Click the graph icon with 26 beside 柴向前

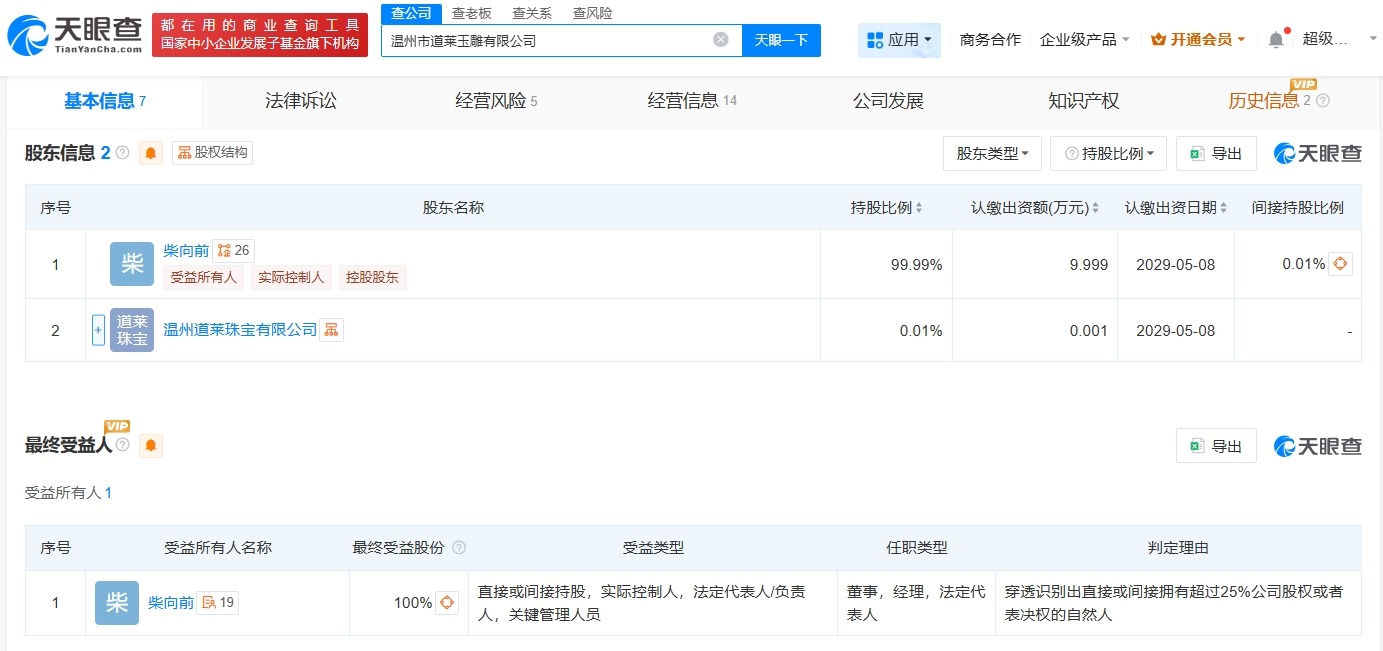tap(233, 250)
